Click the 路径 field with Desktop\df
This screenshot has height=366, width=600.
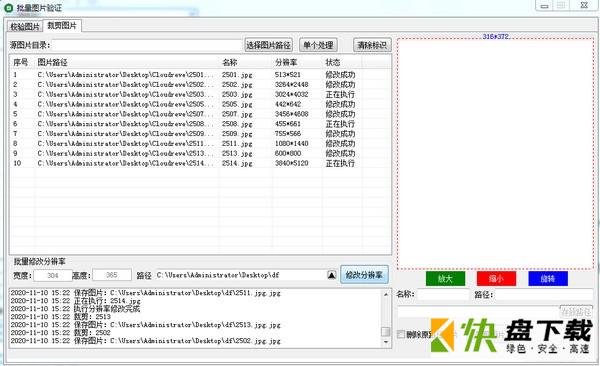pos(240,275)
